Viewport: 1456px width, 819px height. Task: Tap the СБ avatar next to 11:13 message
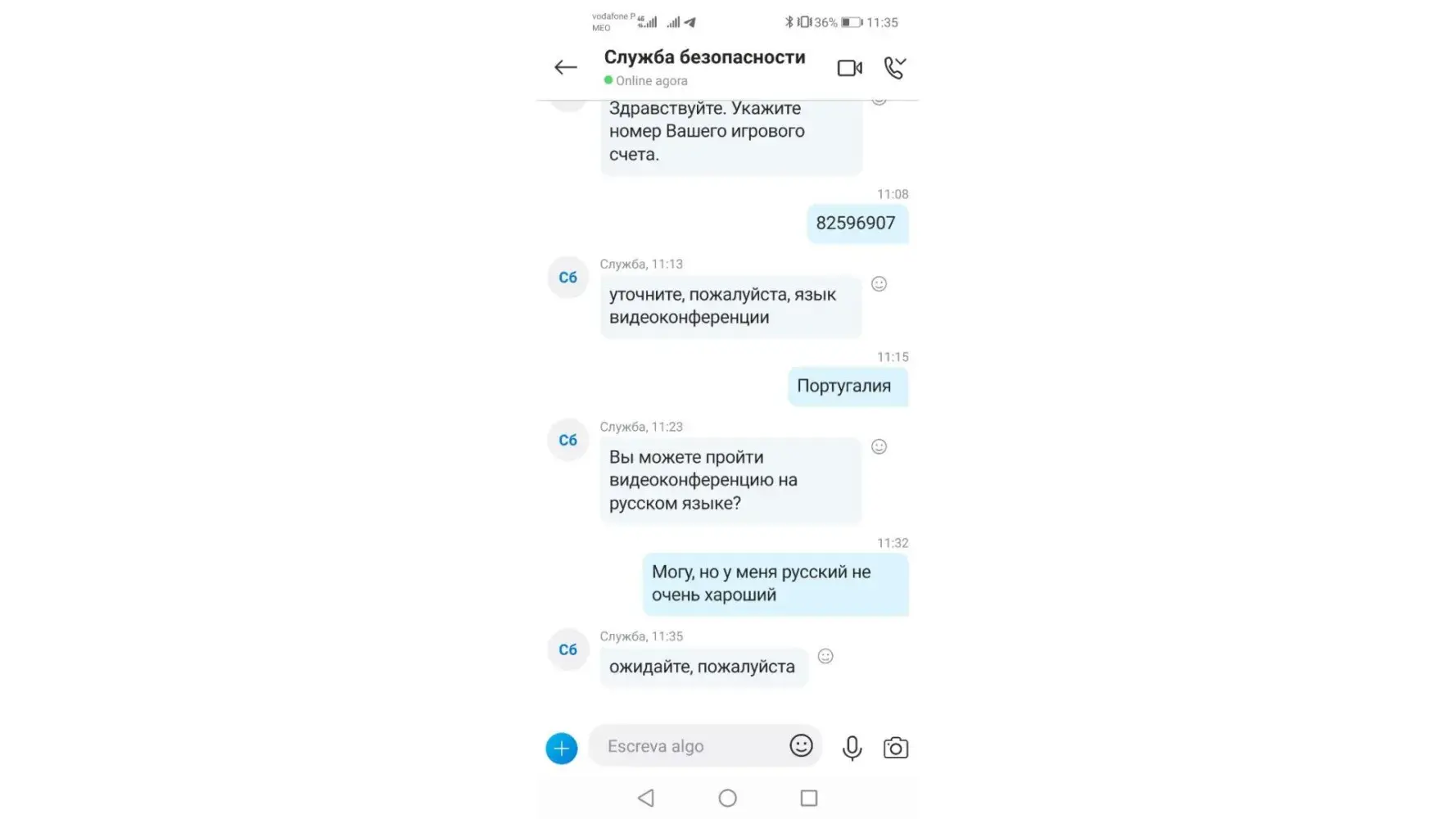point(567,277)
